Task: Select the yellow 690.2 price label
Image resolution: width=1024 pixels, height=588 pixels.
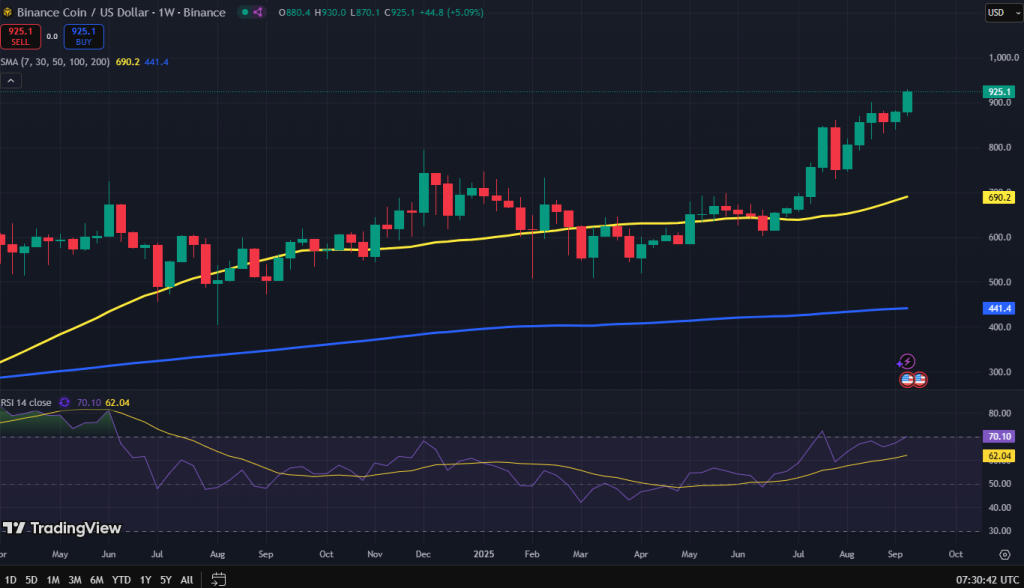Action: coord(1001,199)
